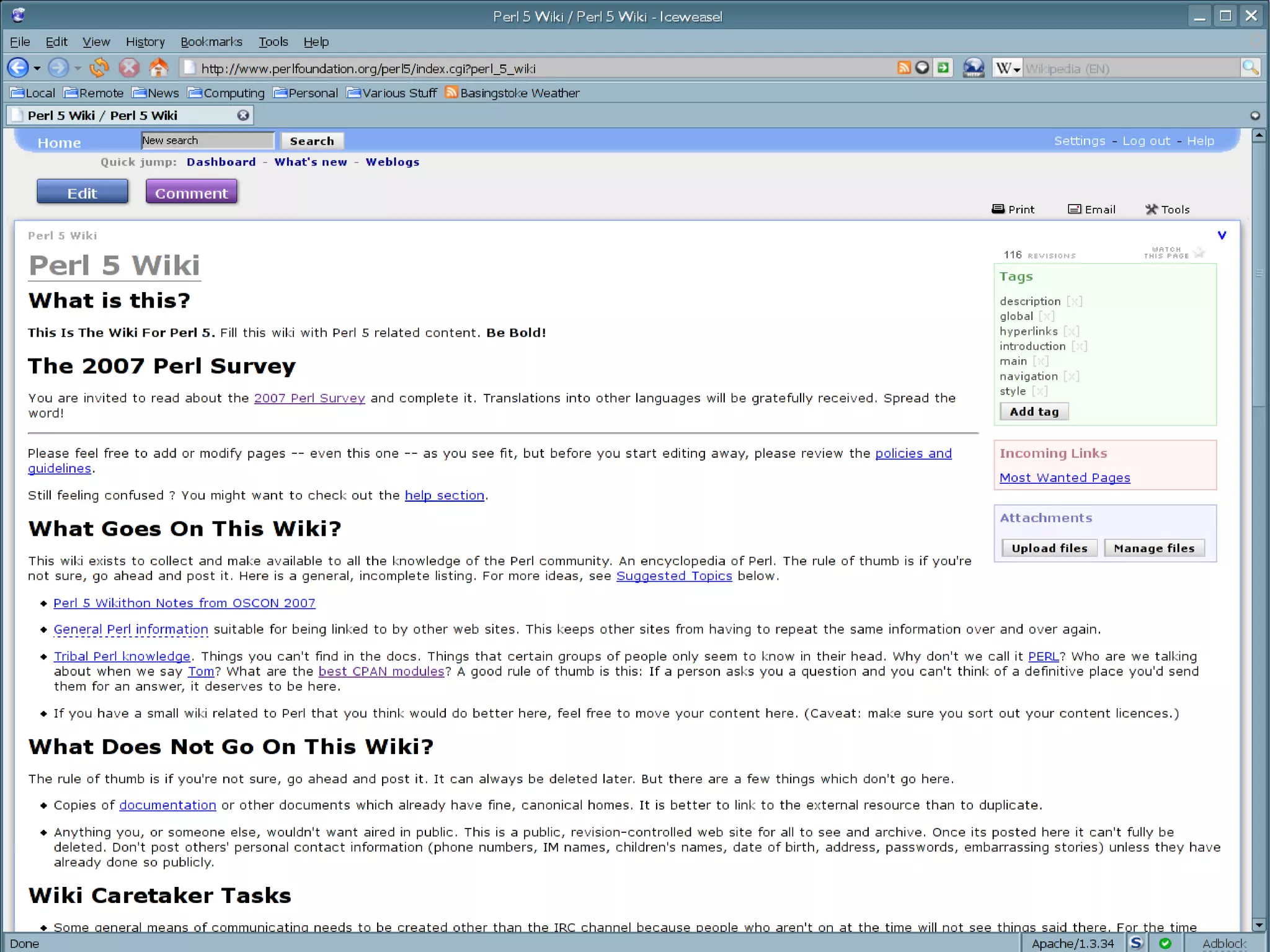1270x952 pixels.
Task: Click the S status bar icon
Action: click(1136, 943)
